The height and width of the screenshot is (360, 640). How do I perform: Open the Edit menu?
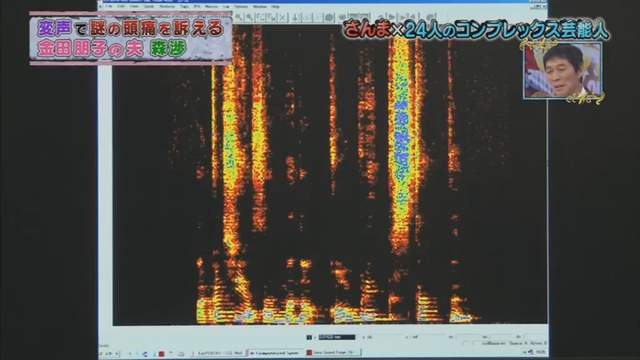click(x=121, y=7)
